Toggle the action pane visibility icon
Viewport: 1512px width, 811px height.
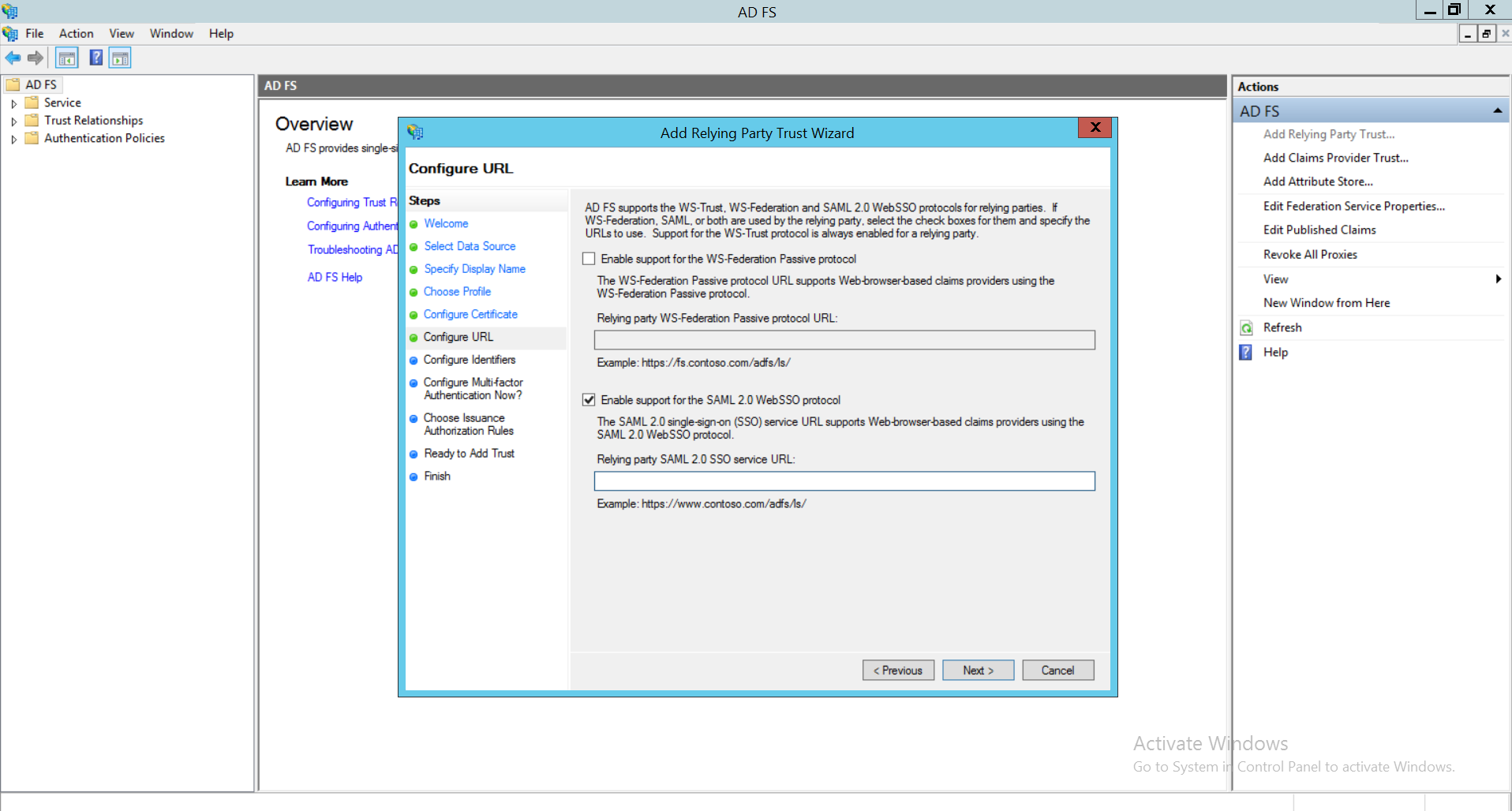pos(120,58)
